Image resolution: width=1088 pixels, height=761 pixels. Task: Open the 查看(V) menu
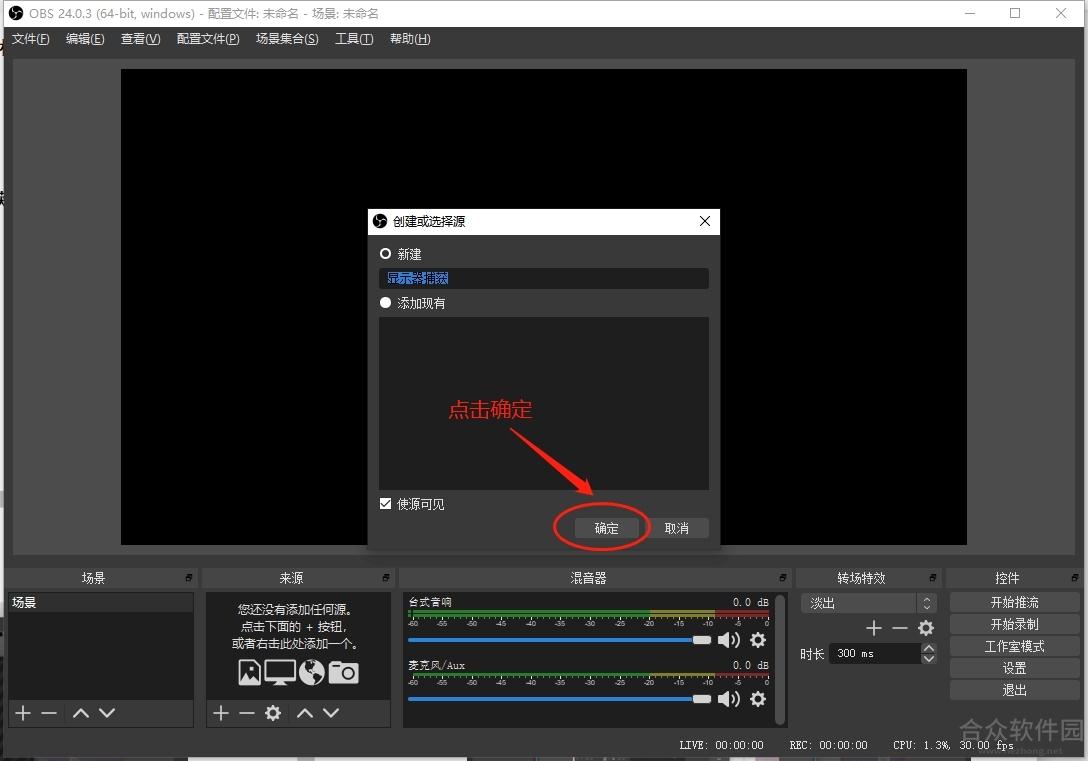pos(140,39)
